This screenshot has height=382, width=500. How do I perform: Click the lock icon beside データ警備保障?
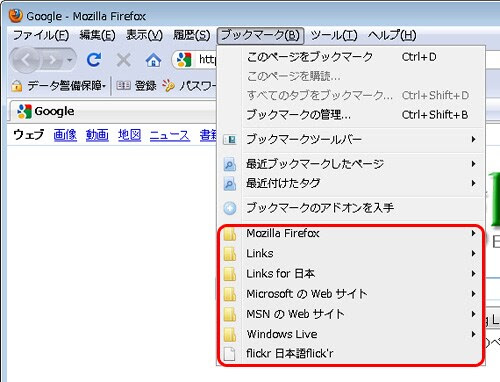click(x=17, y=86)
